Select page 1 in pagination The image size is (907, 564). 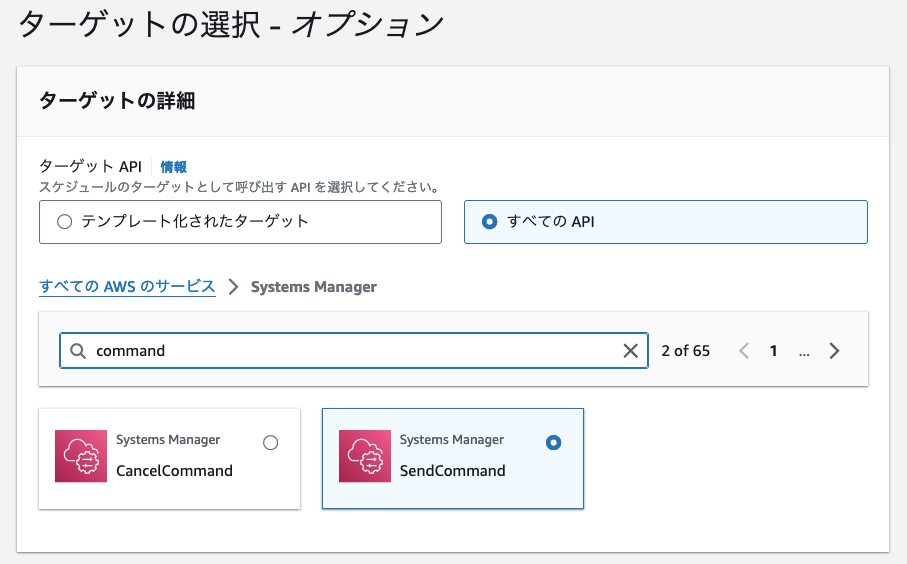[x=773, y=351]
